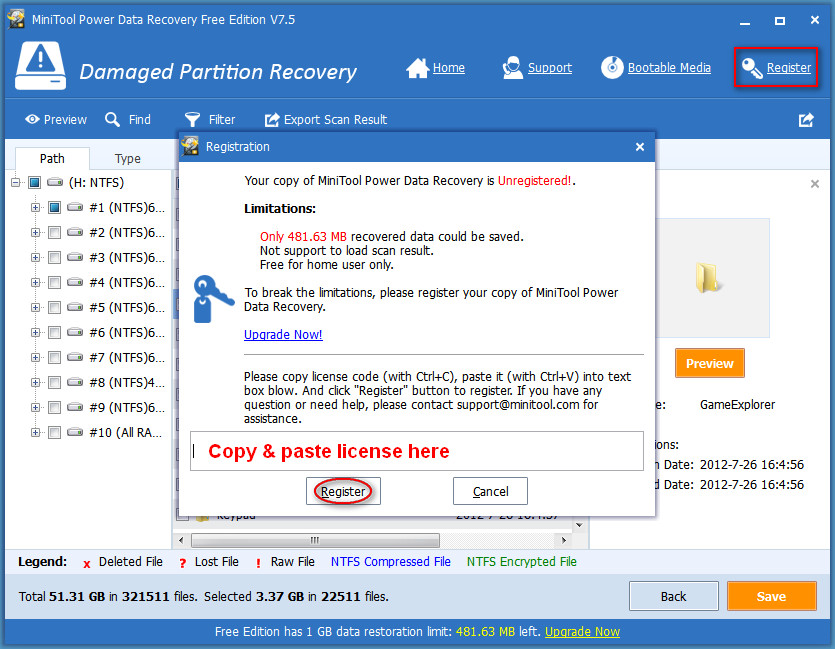835x649 pixels.
Task: Open Bootable Media link
Action: 669,68
